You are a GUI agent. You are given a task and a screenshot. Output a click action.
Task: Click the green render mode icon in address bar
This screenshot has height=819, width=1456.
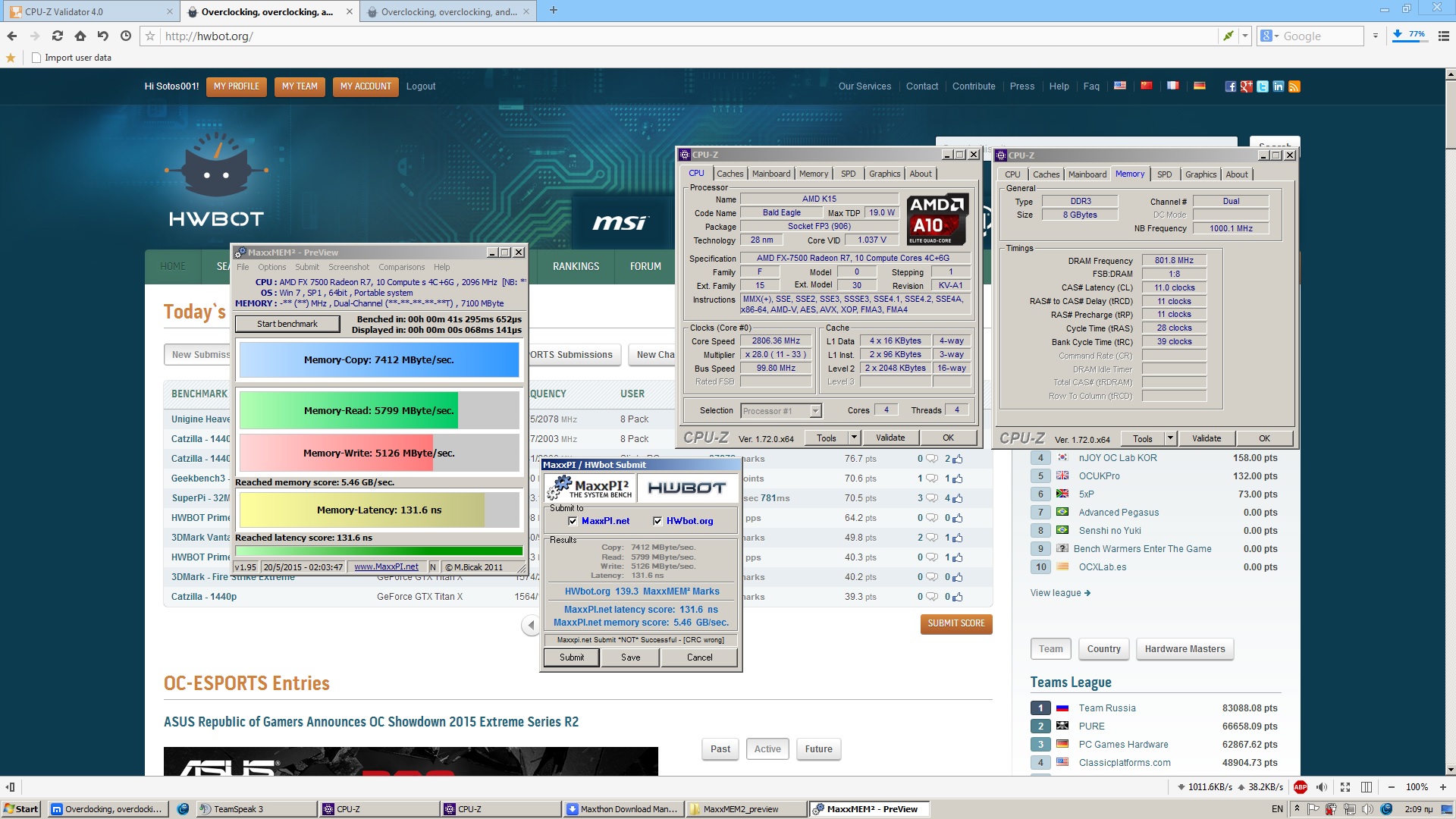[x=1228, y=36]
